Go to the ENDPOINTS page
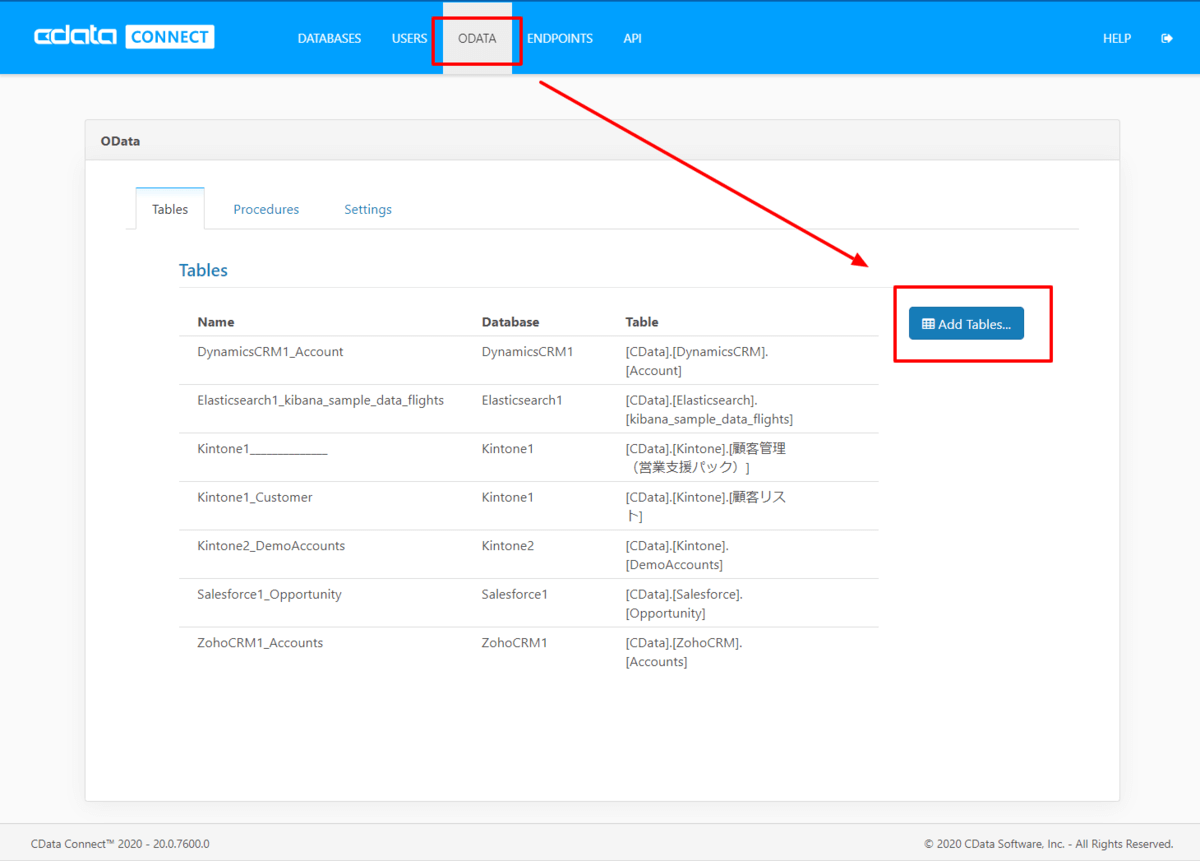The width and height of the screenshot is (1200, 861). (x=560, y=38)
